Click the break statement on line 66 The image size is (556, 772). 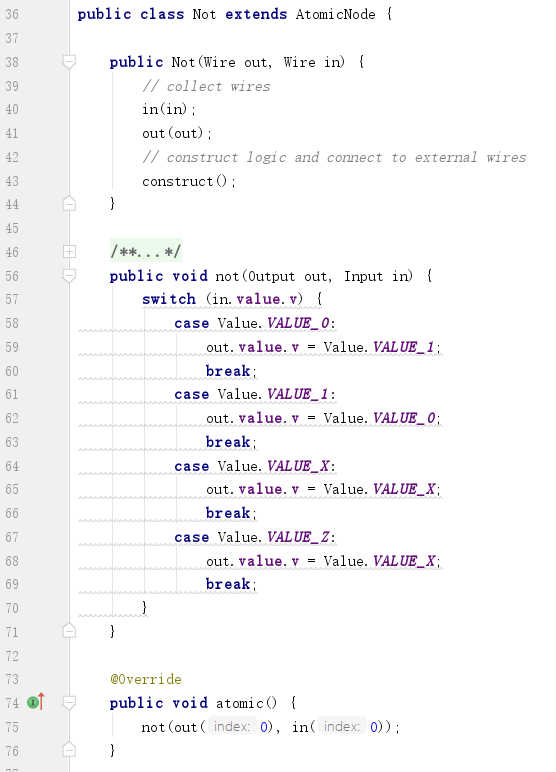[231, 513]
